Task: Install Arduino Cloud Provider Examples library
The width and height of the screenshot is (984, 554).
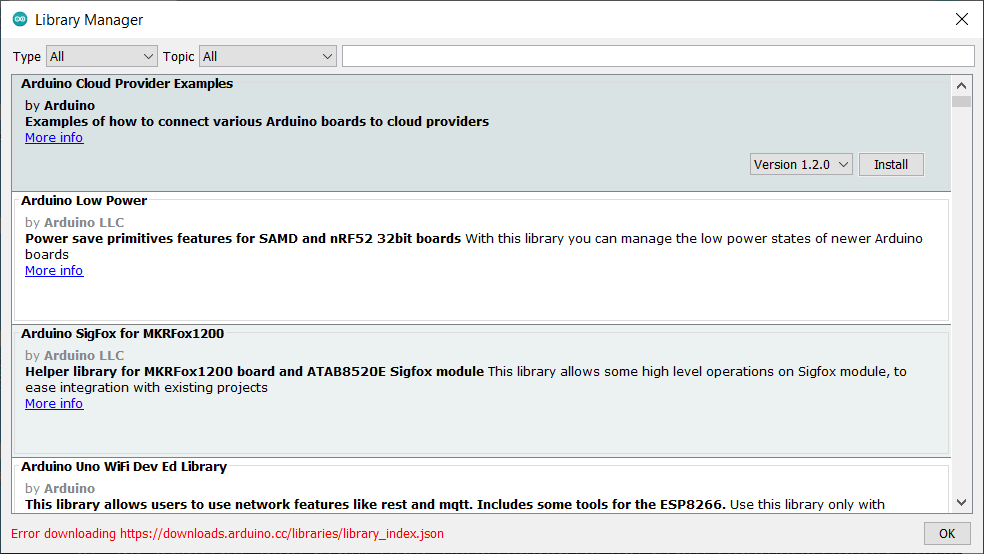Action: (x=890, y=165)
